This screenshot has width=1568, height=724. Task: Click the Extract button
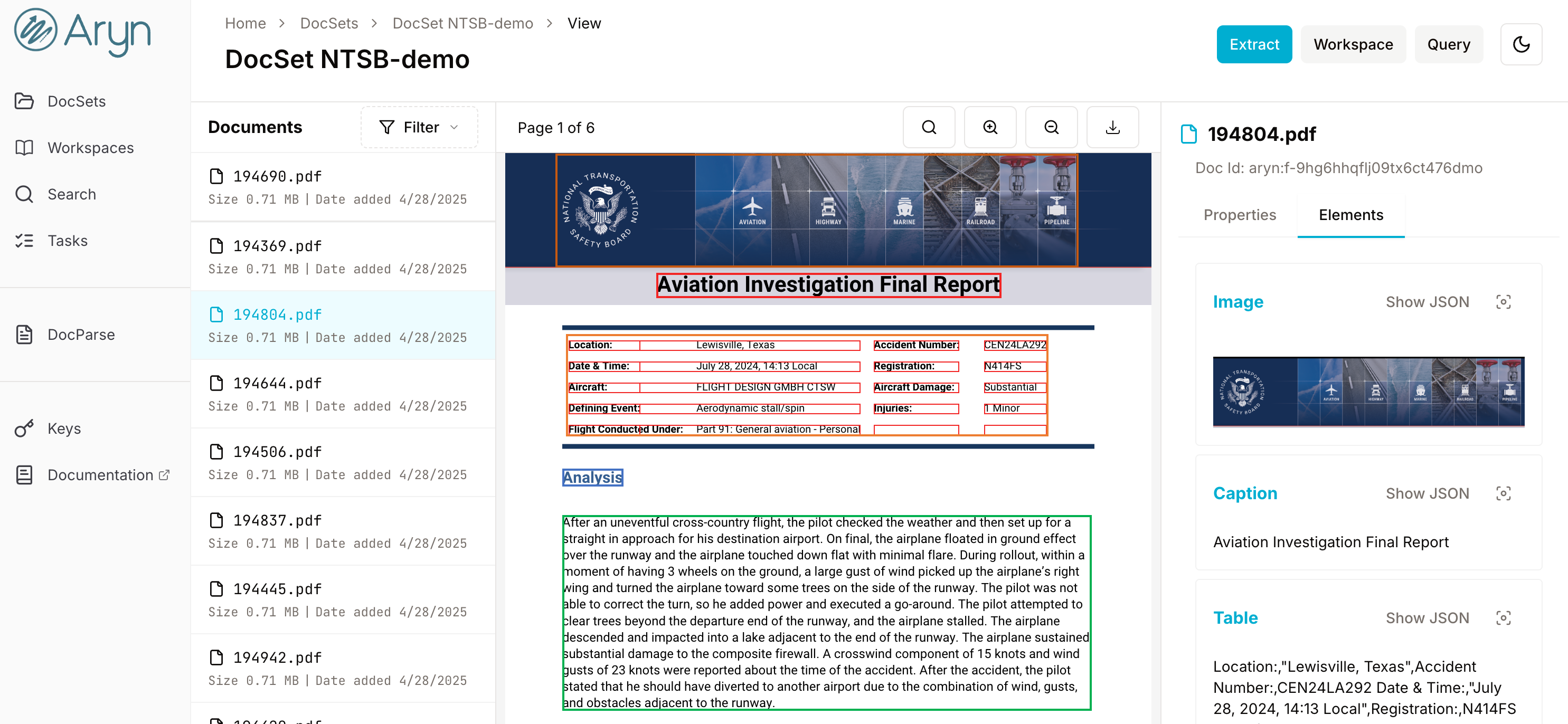click(x=1254, y=44)
